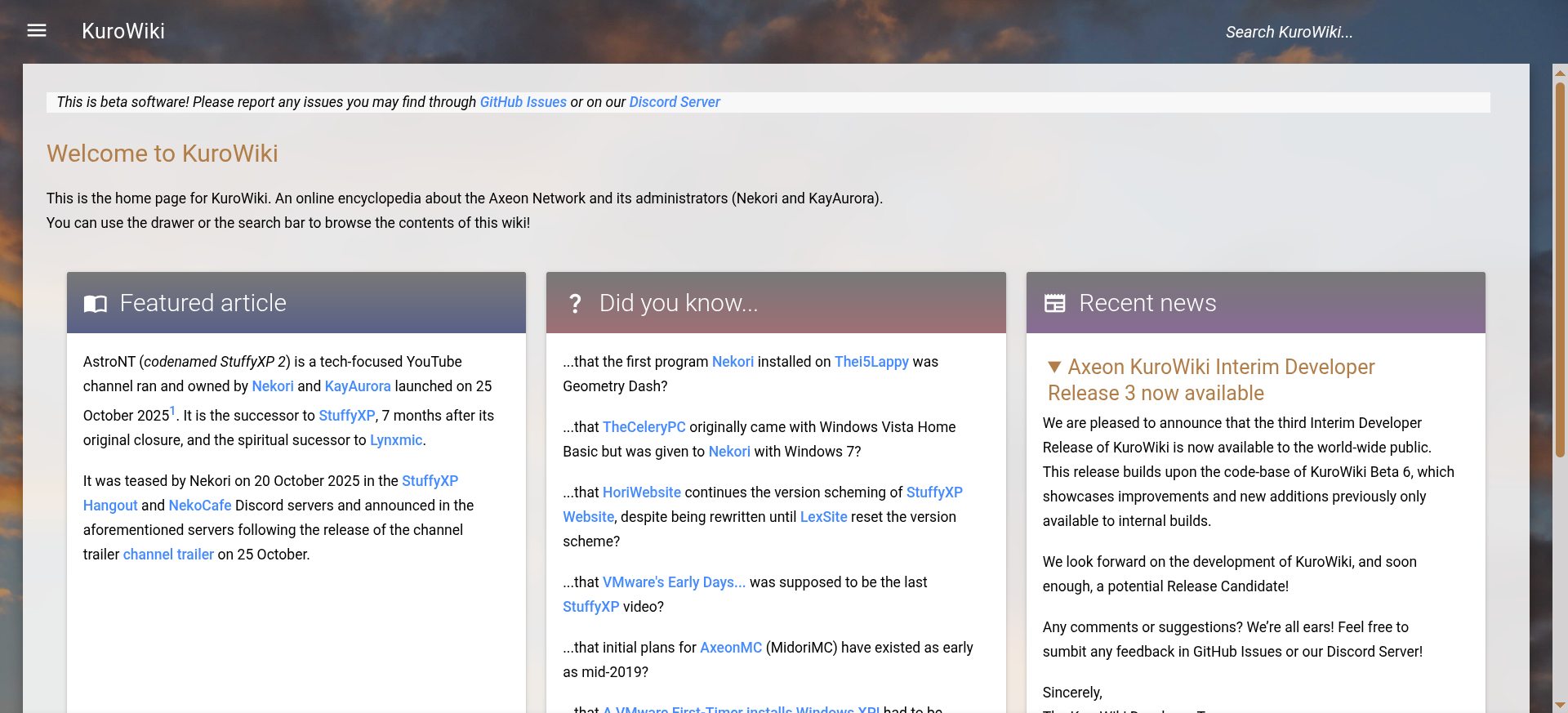The height and width of the screenshot is (713, 1568).
Task: Open the Thei5Lappy article
Action: coord(871,362)
